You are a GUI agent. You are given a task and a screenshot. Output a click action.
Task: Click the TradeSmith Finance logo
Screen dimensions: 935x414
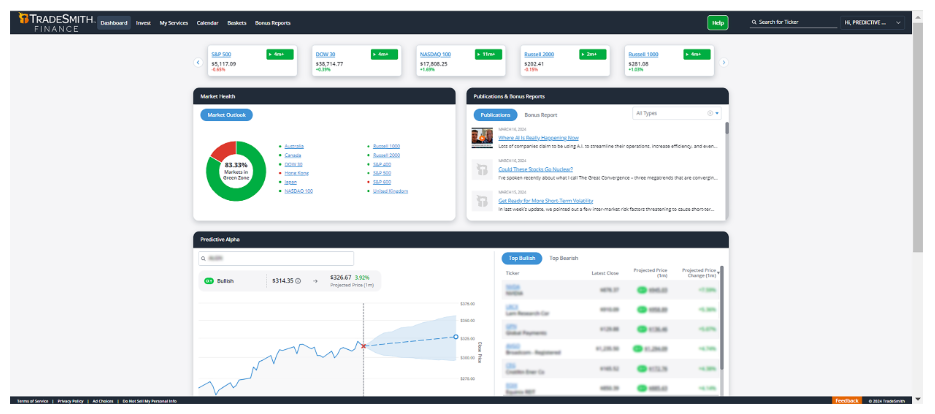tap(57, 23)
